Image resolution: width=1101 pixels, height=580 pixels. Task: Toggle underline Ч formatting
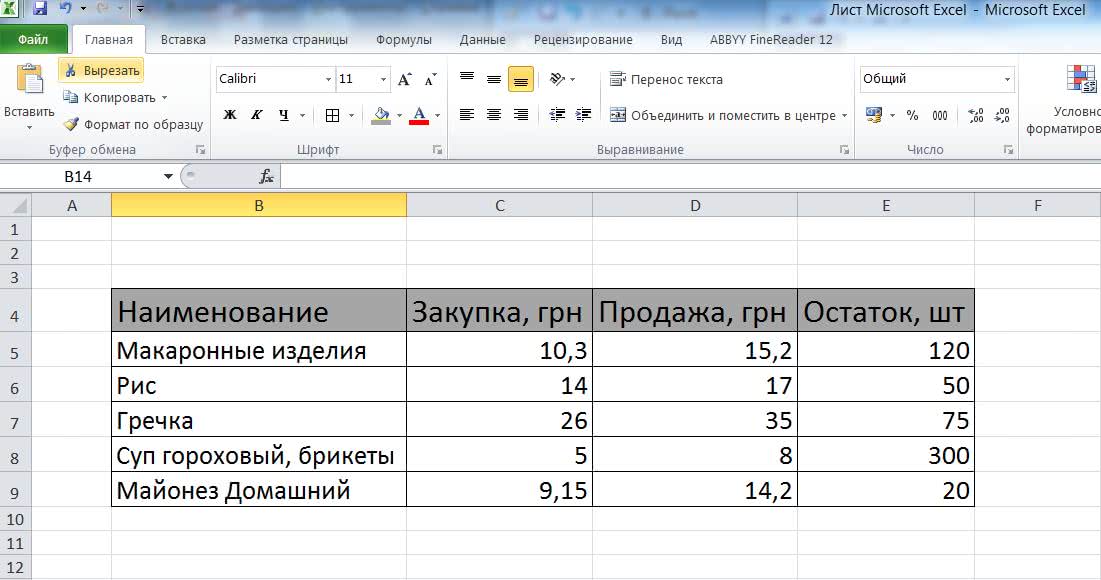(x=284, y=114)
